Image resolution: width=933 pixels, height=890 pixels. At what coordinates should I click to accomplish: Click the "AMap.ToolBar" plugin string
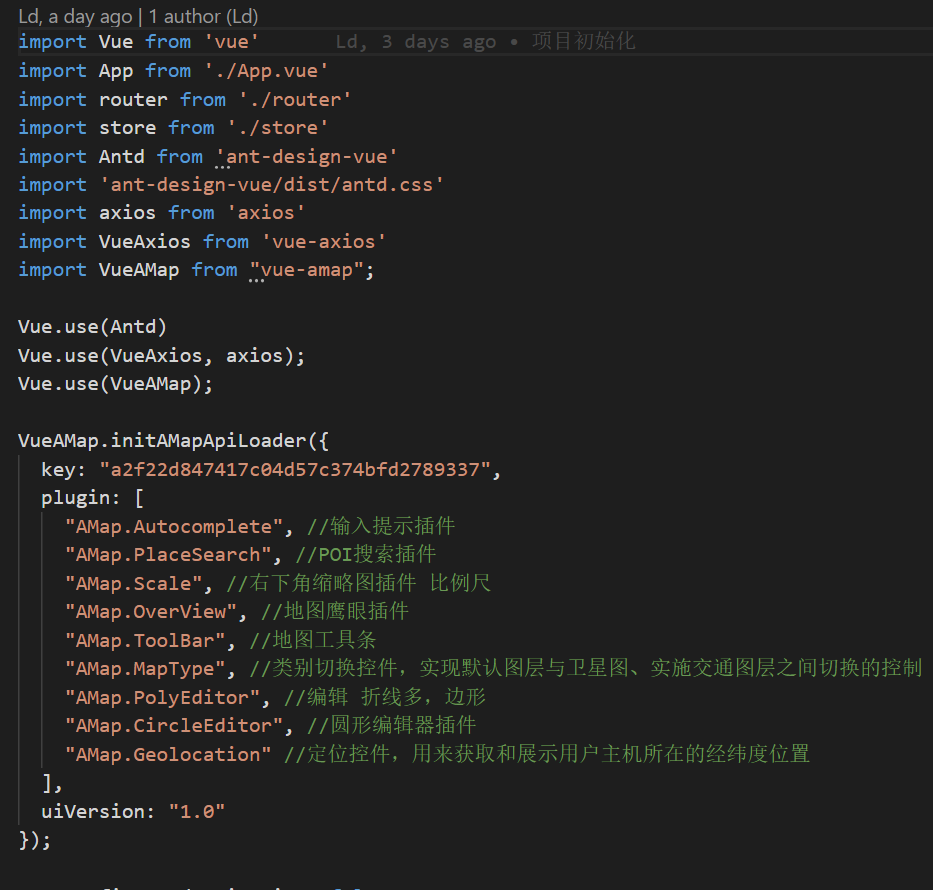pyautogui.click(x=145, y=641)
